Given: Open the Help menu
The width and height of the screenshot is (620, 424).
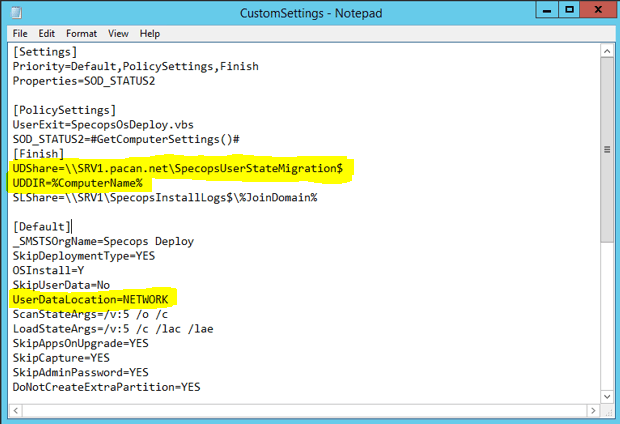Looking at the screenshot, I should click(x=149, y=34).
